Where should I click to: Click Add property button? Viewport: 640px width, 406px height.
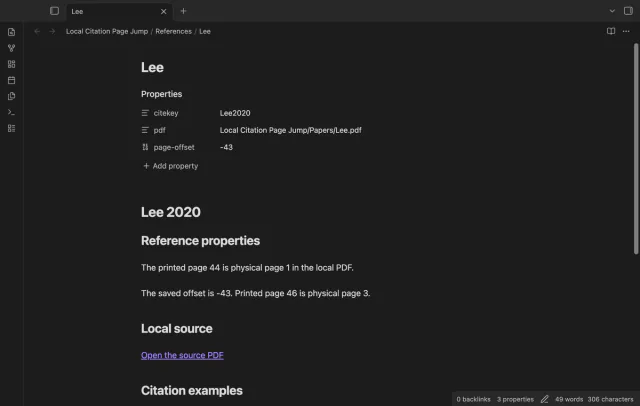171,166
